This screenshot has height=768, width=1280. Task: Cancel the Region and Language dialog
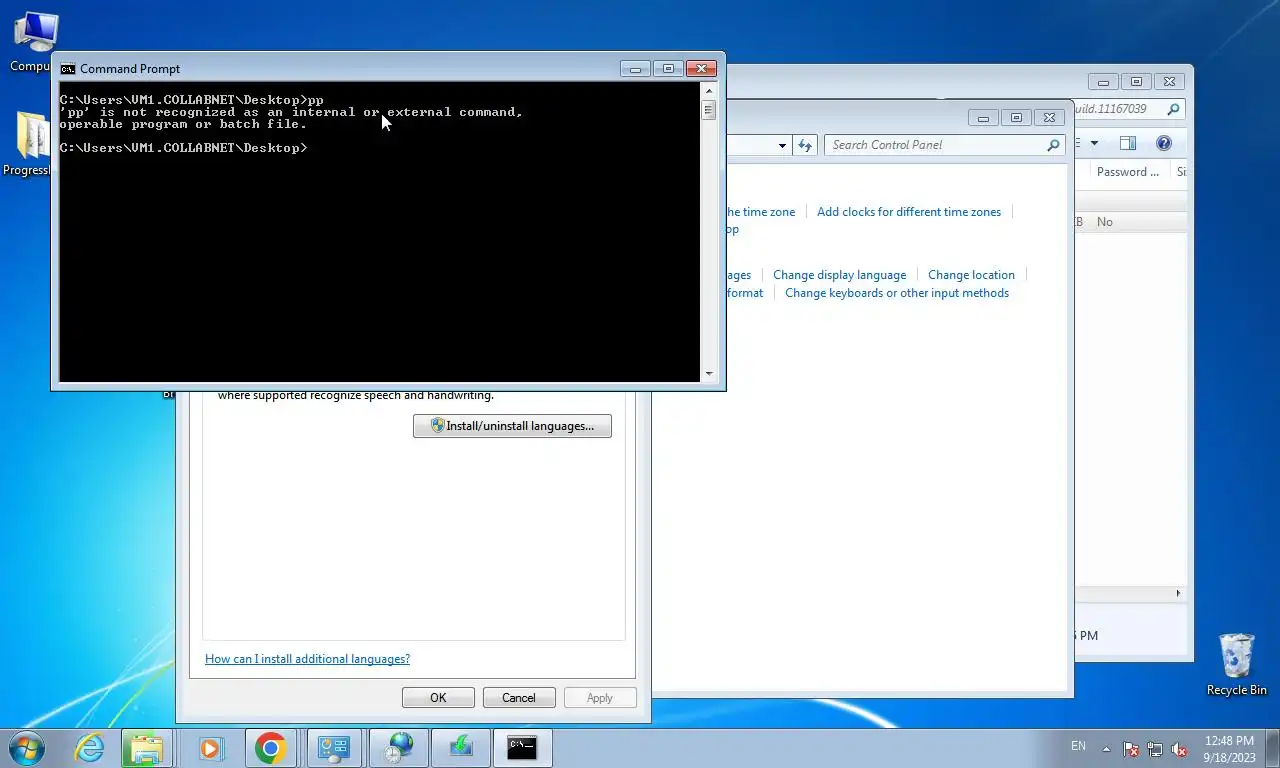519,698
